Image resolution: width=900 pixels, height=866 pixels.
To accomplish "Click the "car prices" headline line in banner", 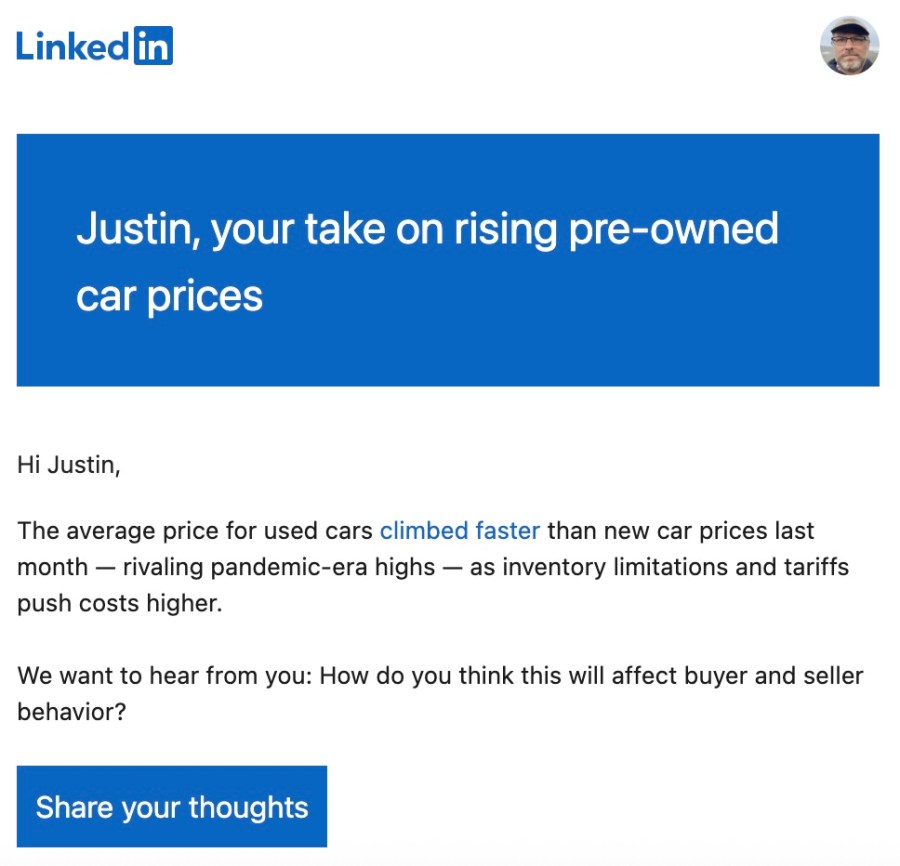I will [169, 295].
